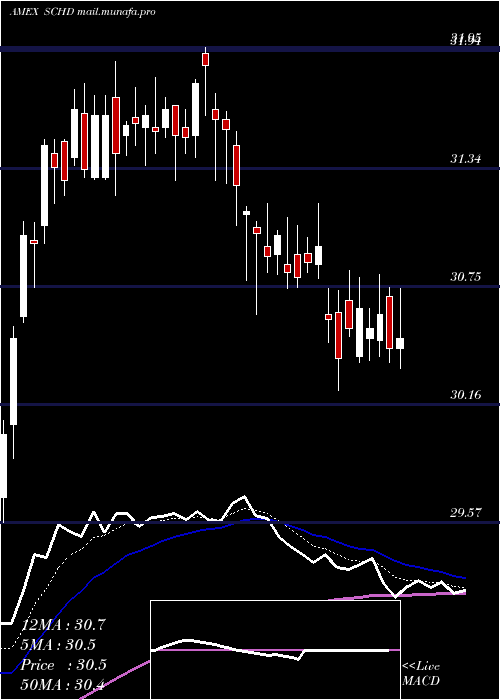Image resolution: width=500 pixels, height=700 pixels.
Task: Click the AMEX SCHD mail.munafa.pro title text
Action: [x=83, y=12]
